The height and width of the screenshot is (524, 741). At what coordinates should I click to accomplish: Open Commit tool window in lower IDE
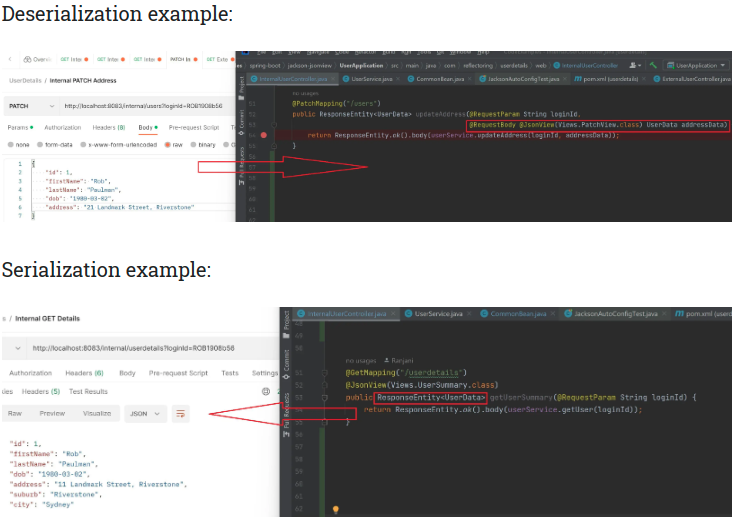286,365
